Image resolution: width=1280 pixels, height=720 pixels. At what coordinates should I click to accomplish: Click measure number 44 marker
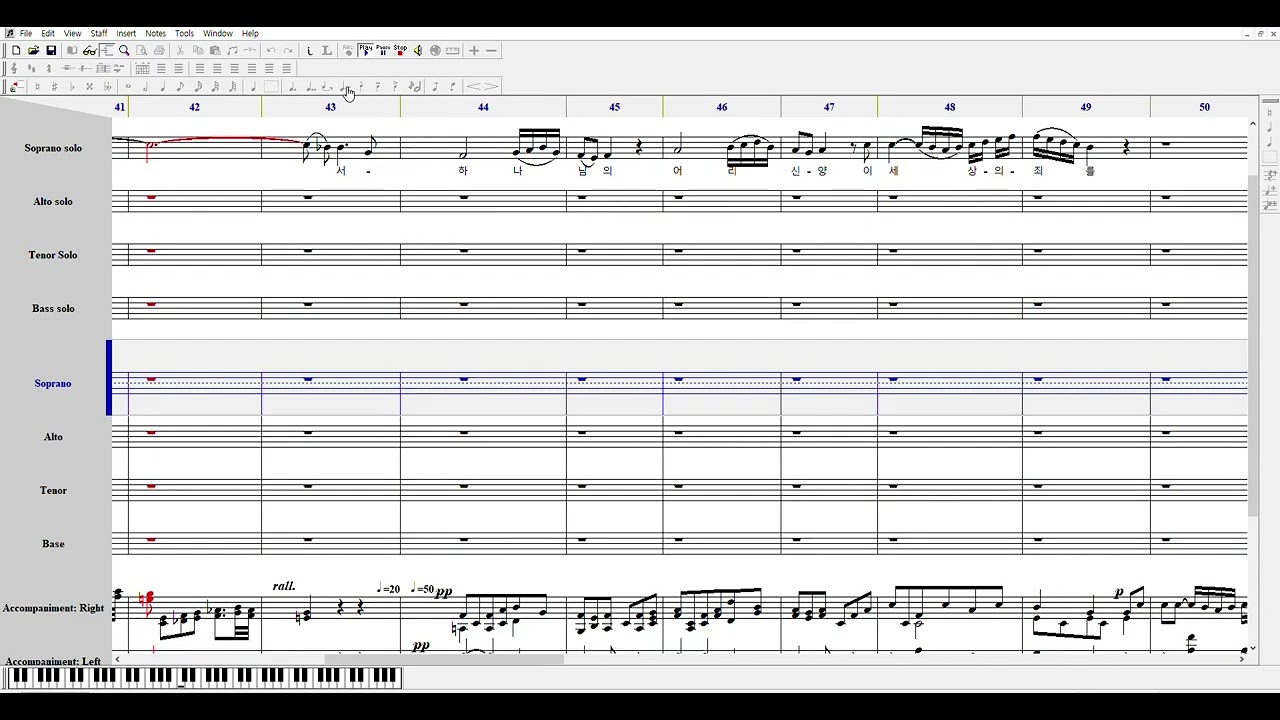tap(483, 107)
